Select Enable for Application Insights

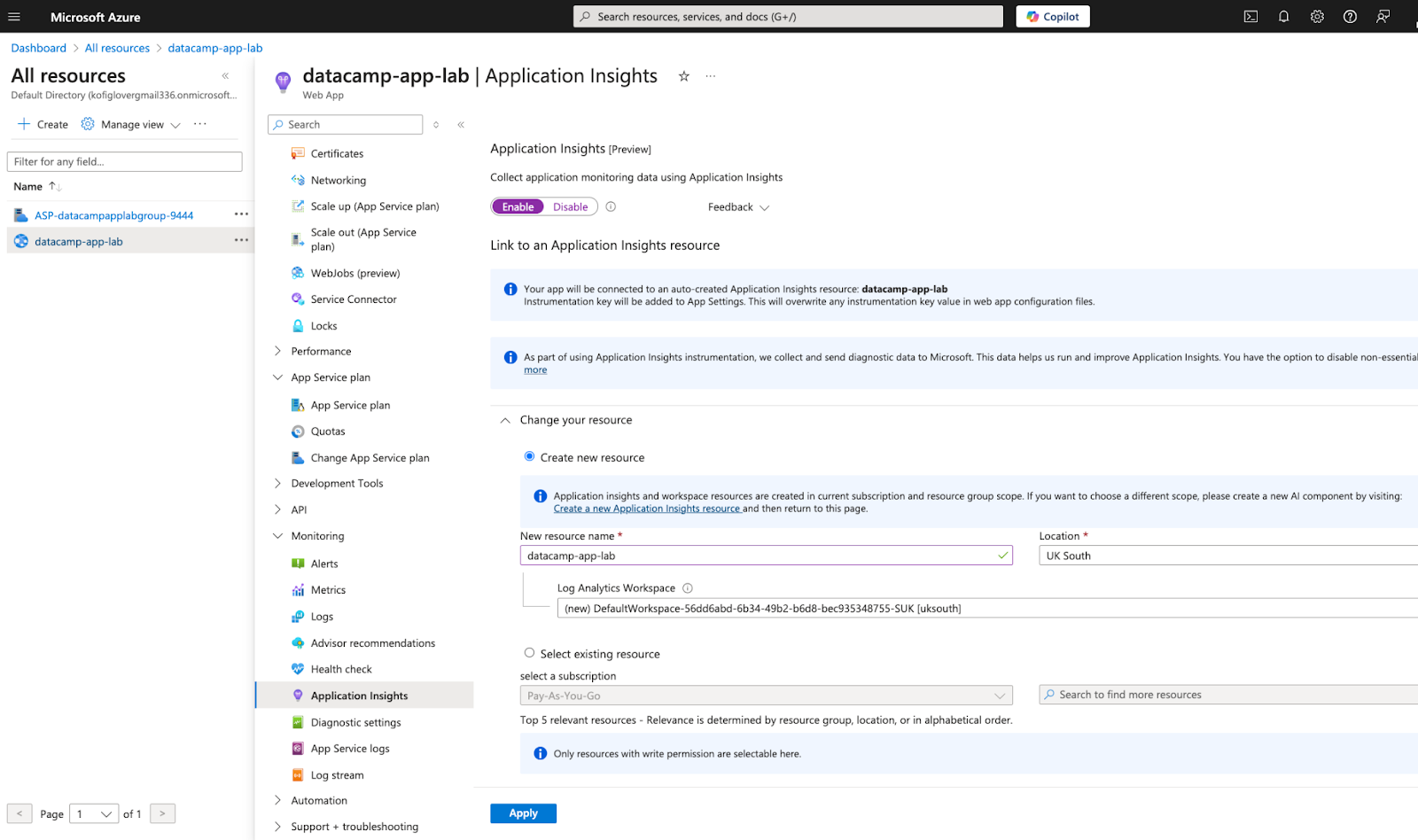518,206
